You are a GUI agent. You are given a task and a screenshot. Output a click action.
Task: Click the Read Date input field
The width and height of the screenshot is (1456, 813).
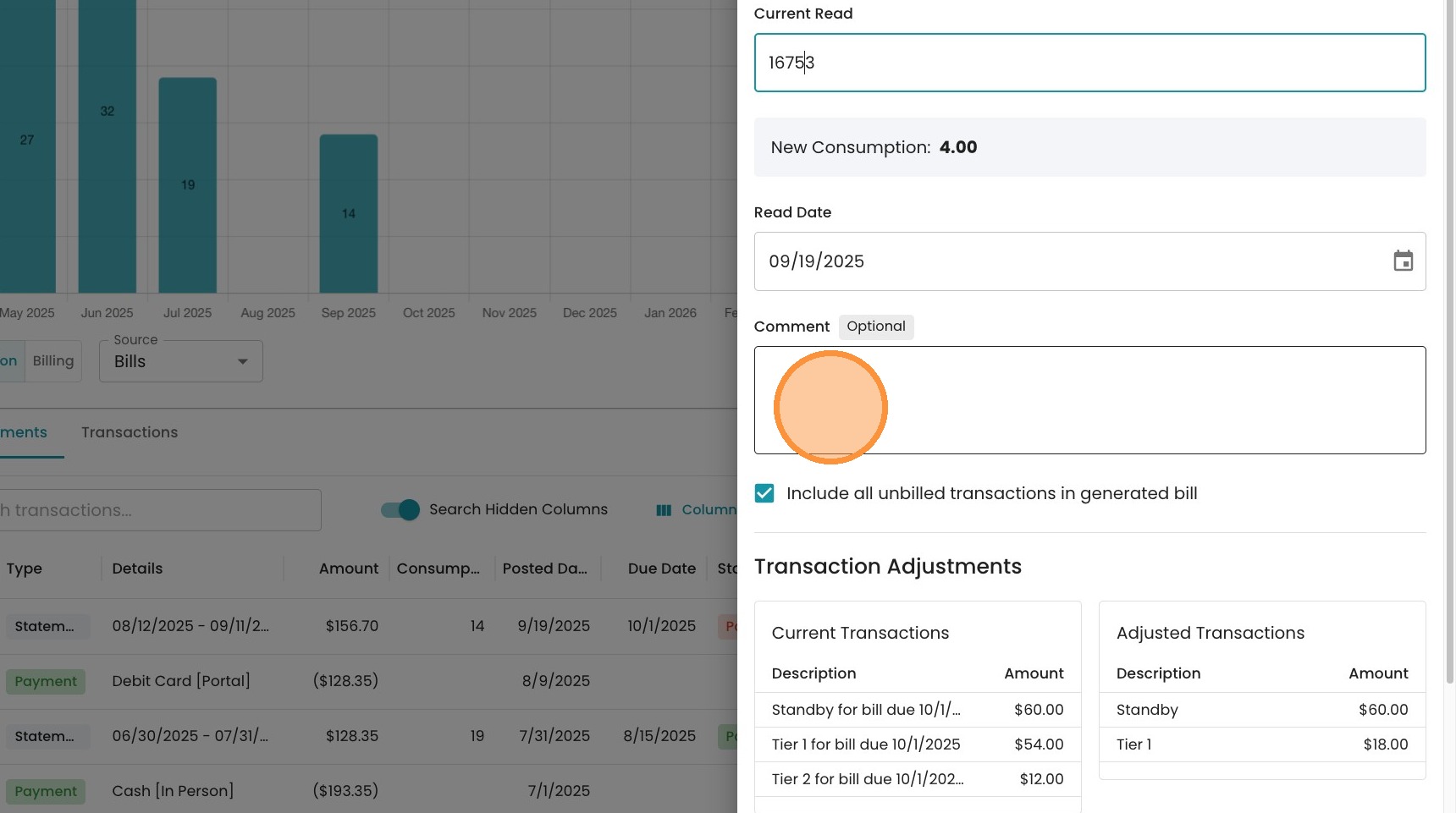pyautogui.click(x=1067, y=261)
